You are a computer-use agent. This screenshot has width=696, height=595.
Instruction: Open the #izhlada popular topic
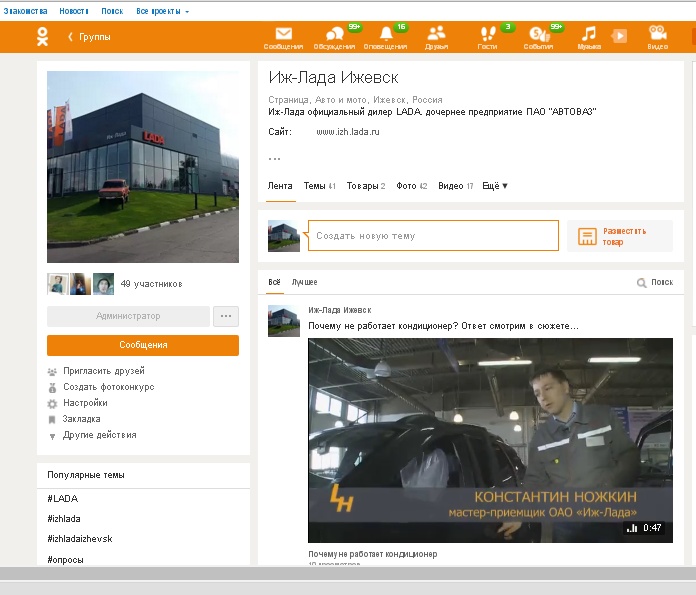(x=64, y=519)
